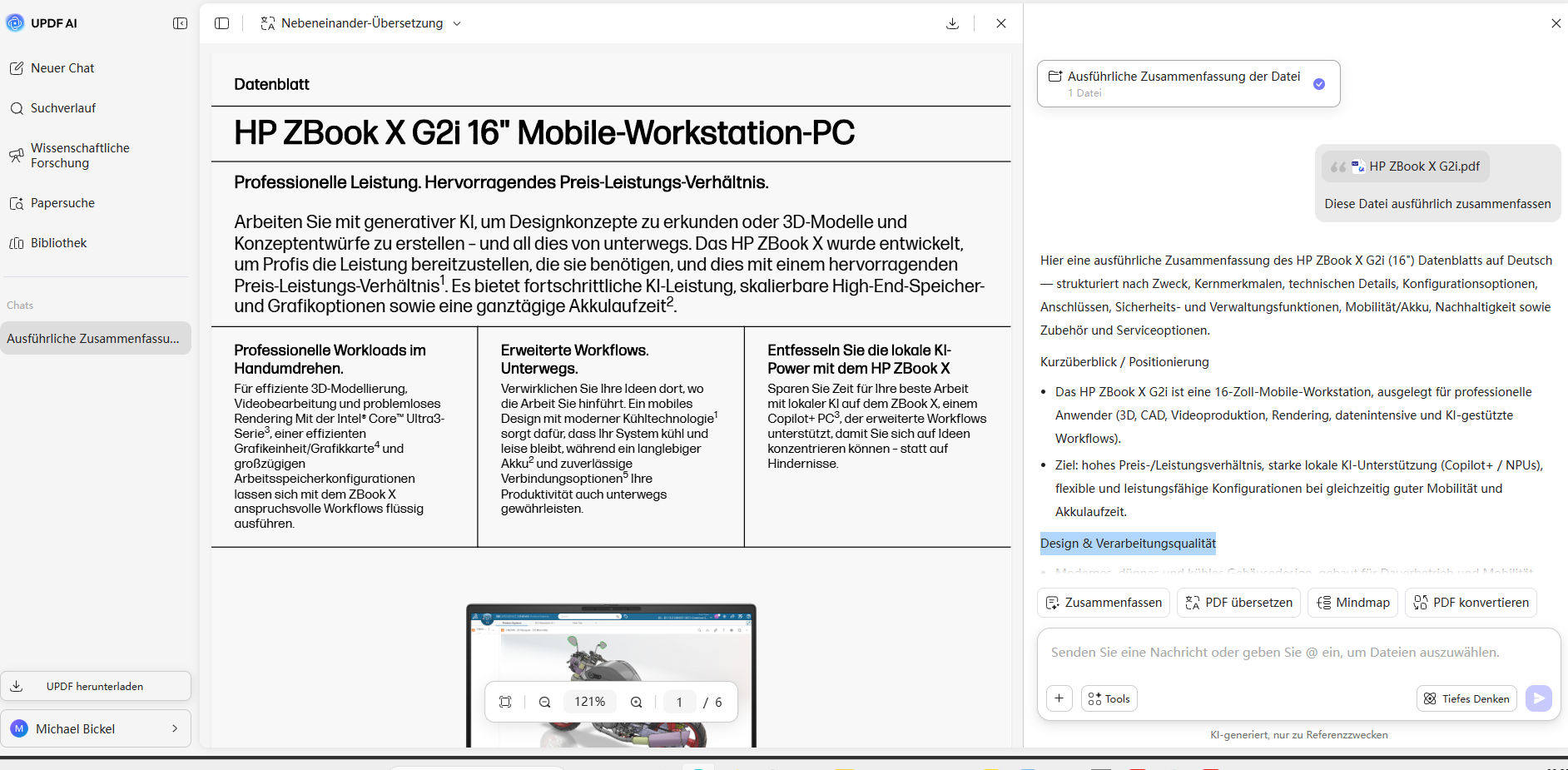1568x770 pixels.
Task: Click PDF title HP ZBook X G2i 16" Mobile-Workstation-PC
Action: pyautogui.click(x=544, y=133)
